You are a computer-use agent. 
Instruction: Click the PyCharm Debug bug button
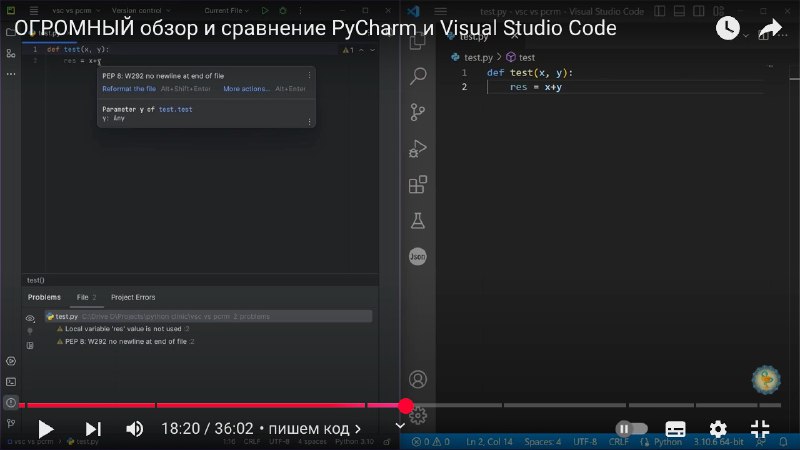click(283, 10)
